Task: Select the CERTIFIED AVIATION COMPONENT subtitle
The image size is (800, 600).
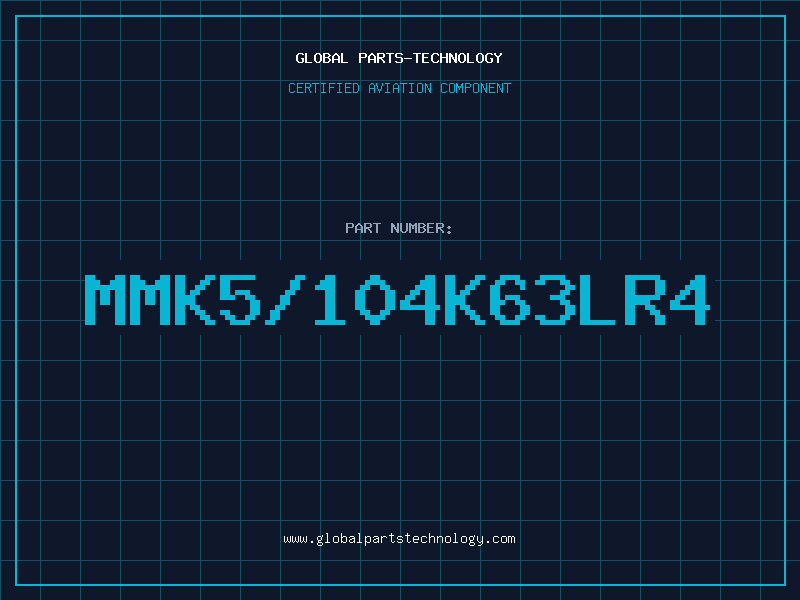Action: tap(399, 88)
